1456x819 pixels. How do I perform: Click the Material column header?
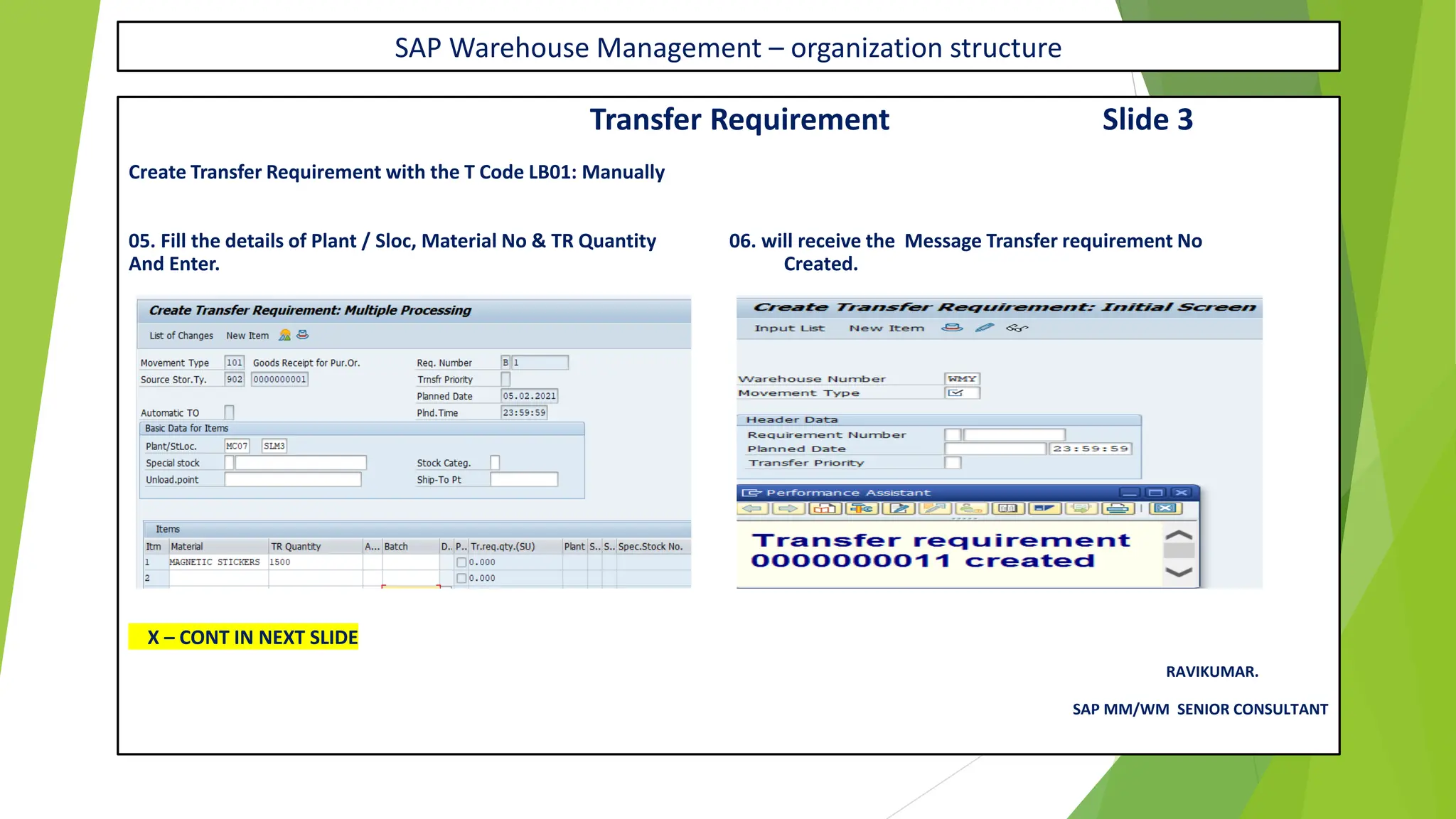pyautogui.click(x=218, y=547)
